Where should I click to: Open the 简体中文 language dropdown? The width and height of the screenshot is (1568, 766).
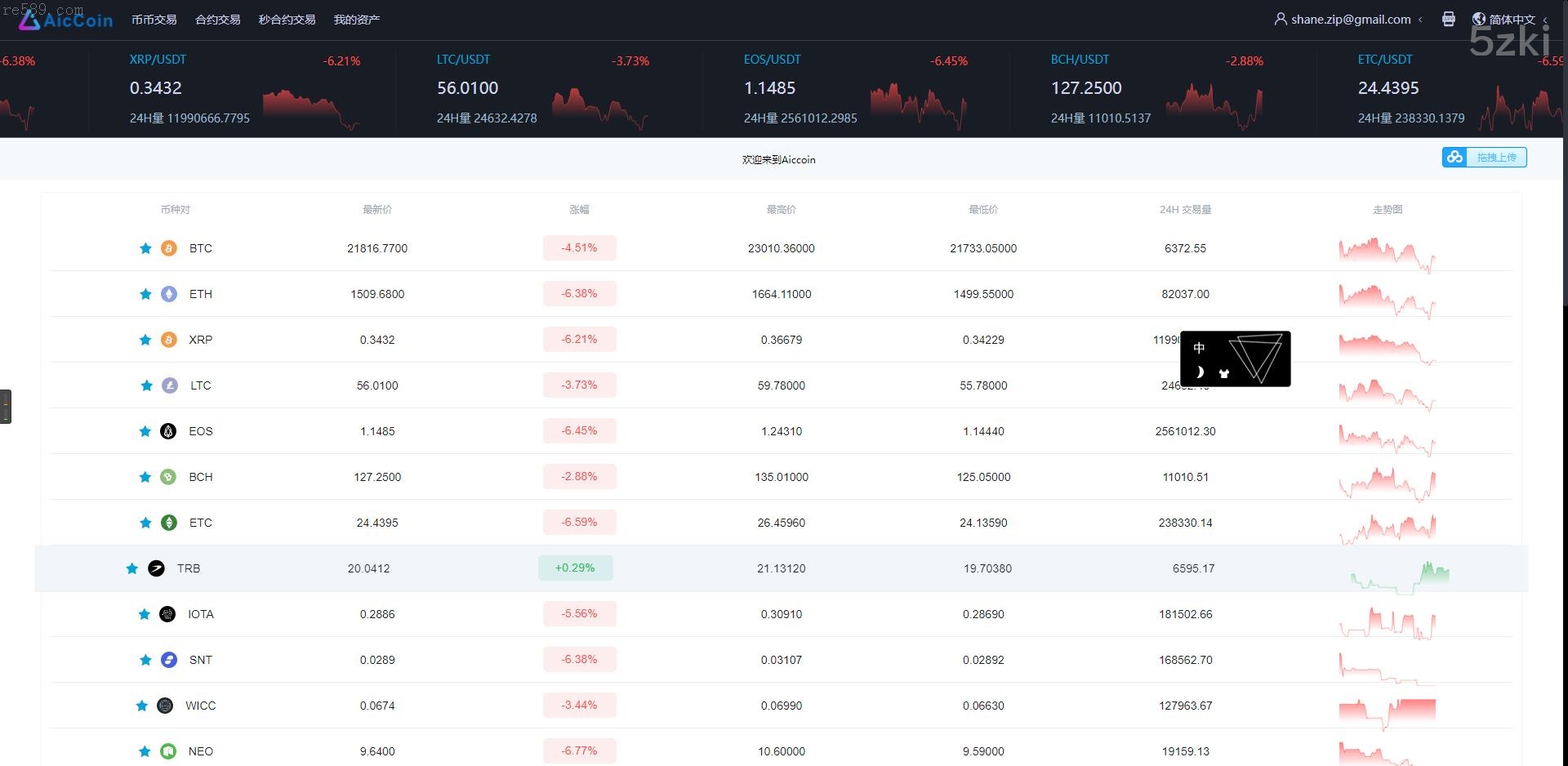click(x=1511, y=20)
